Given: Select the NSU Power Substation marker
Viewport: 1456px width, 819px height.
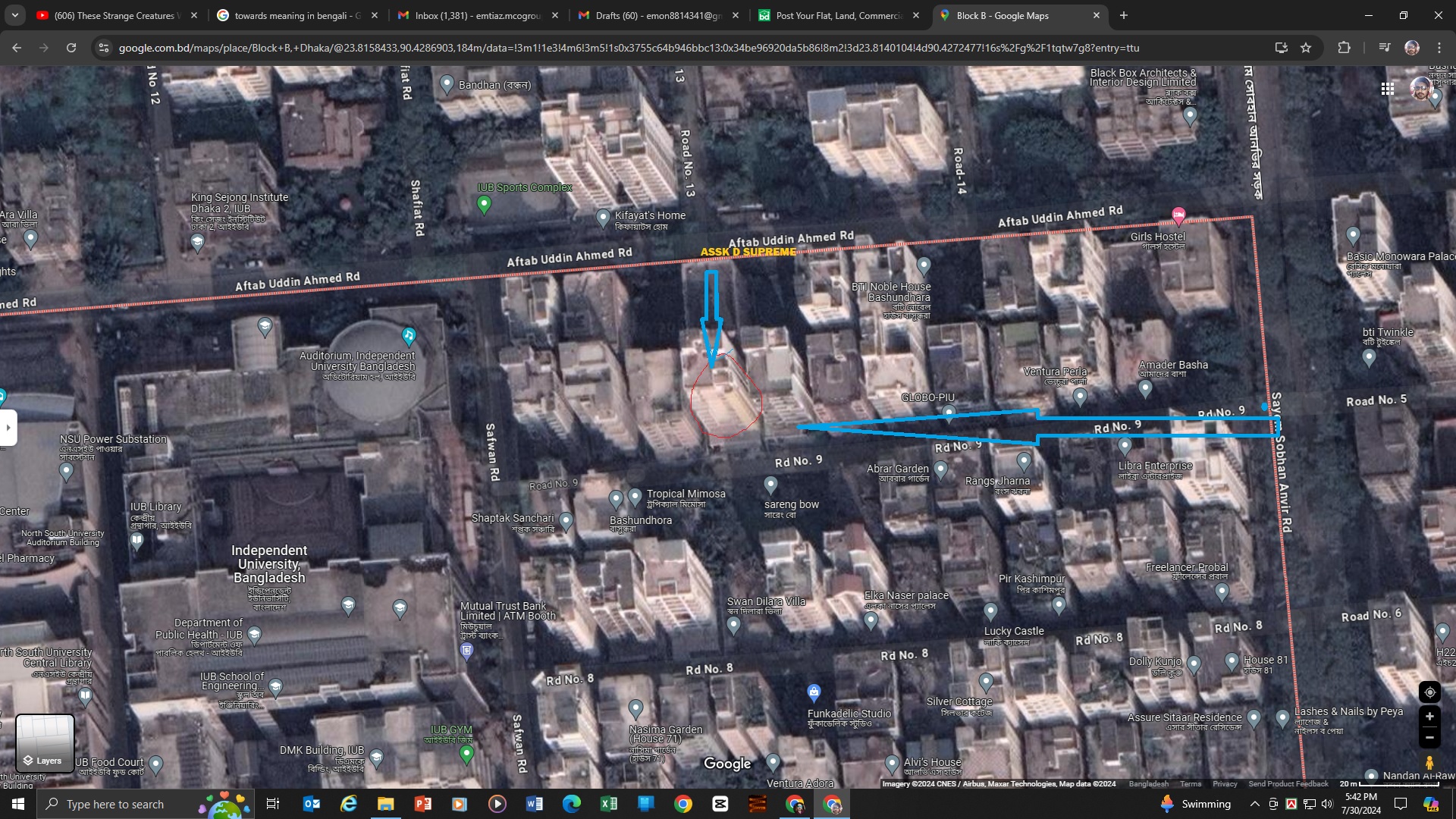Looking at the screenshot, I should [66, 471].
